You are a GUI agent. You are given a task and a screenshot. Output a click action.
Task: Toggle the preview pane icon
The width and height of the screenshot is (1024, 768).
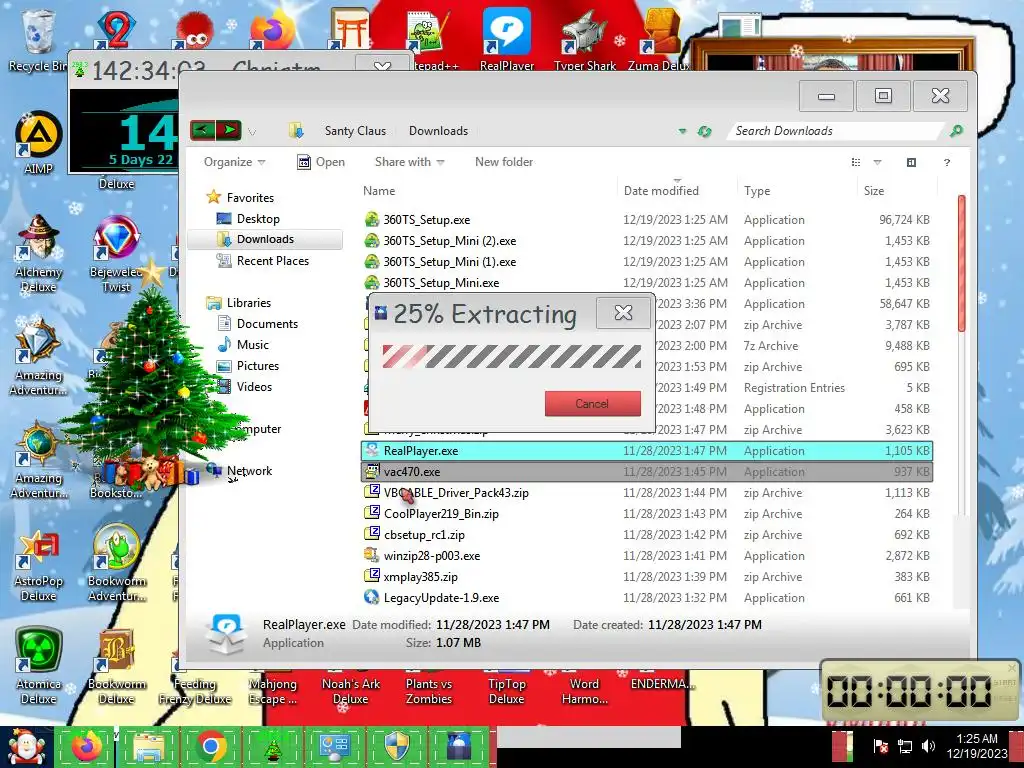coord(911,163)
